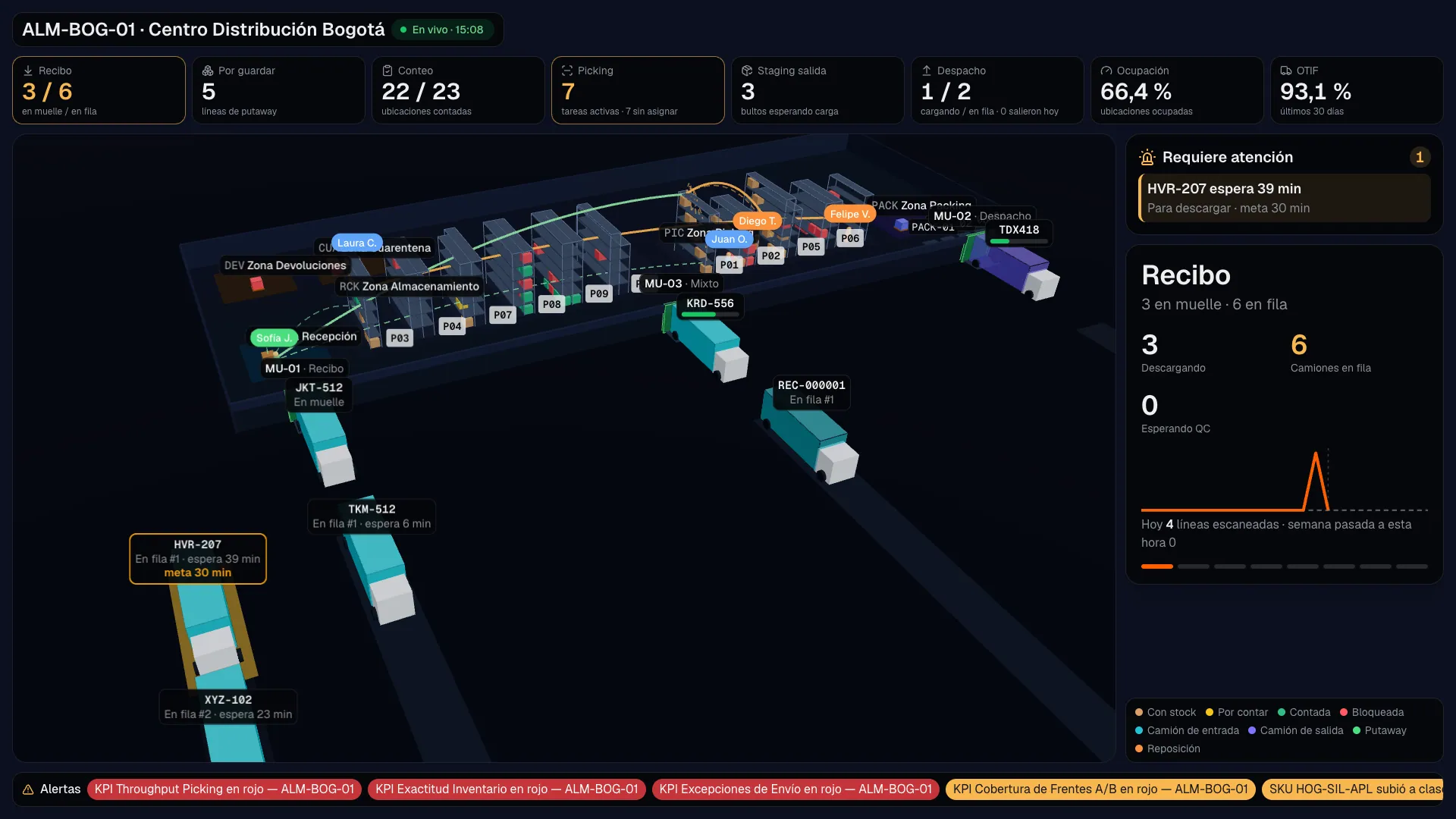Image resolution: width=1456 pixels, height=819 pixels.
Task: Open KPI Throughput Picking en rojo alert
Action: [224, 789]
